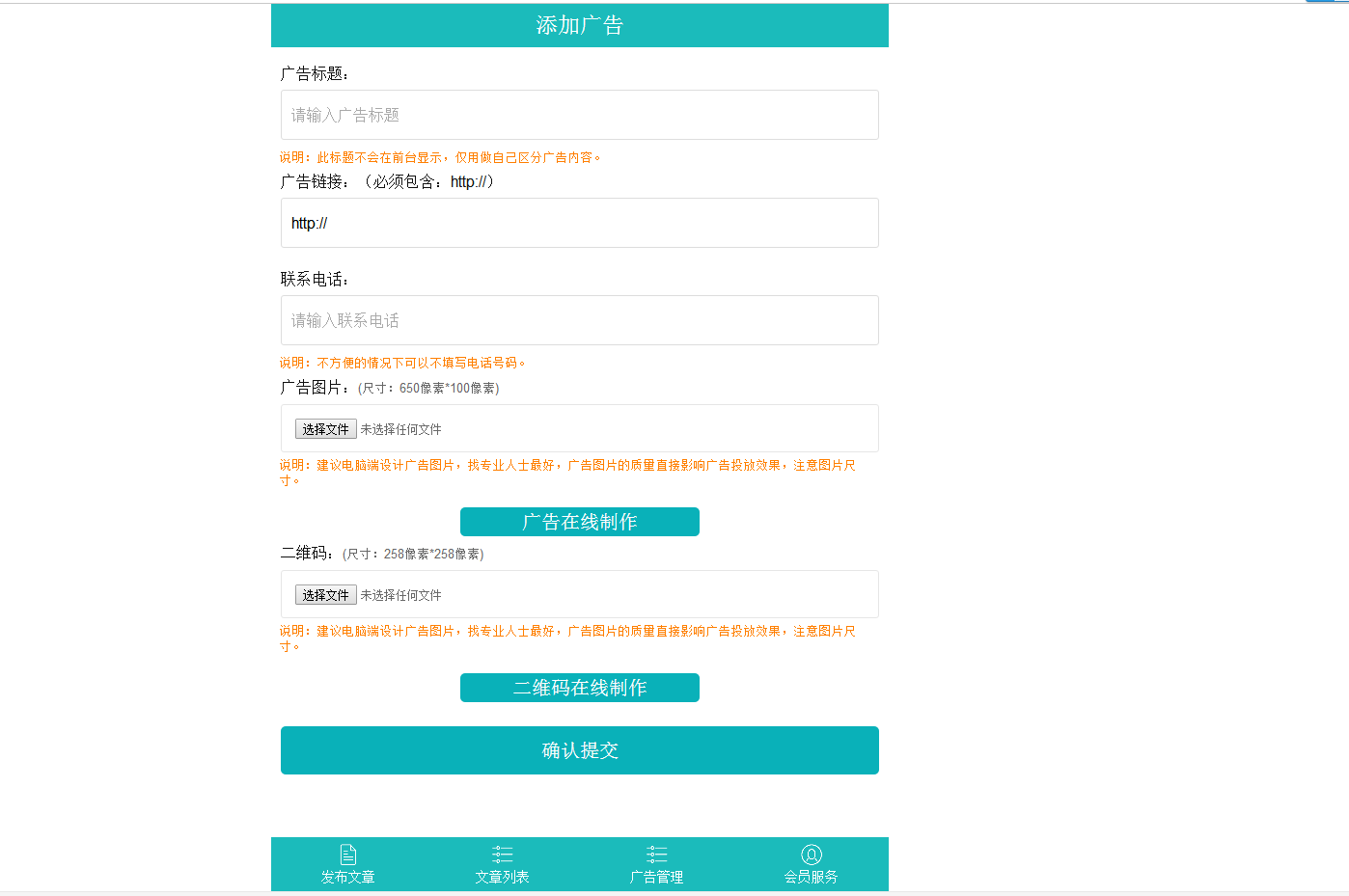Click the 添加广告 header banner

[579, 25]
